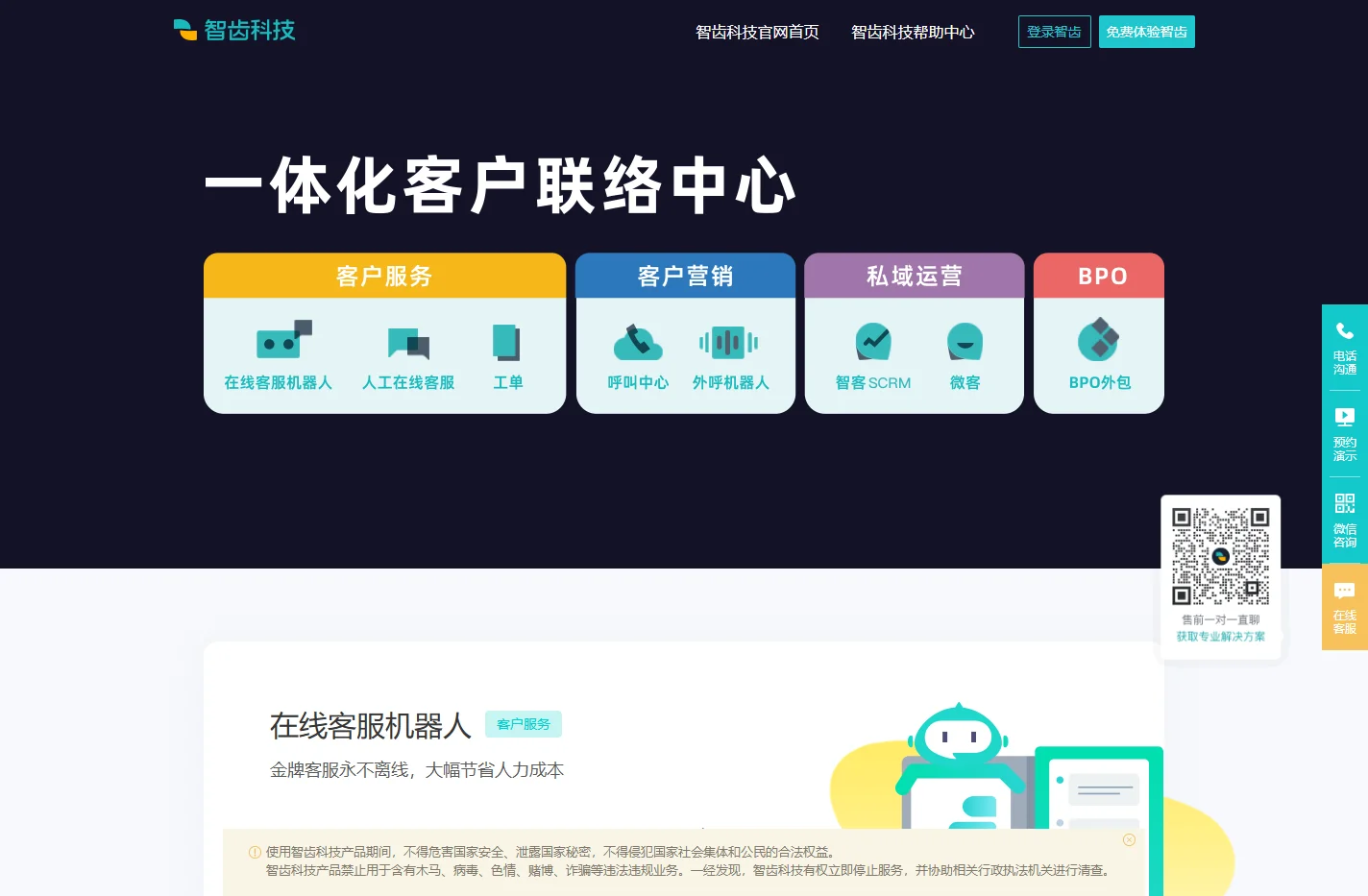
Task: Open the 微客 text link
Action: click(x=965, y=382)
